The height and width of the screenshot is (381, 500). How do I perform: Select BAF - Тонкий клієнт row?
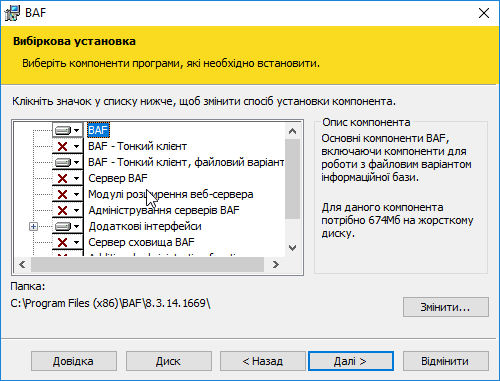137,146
